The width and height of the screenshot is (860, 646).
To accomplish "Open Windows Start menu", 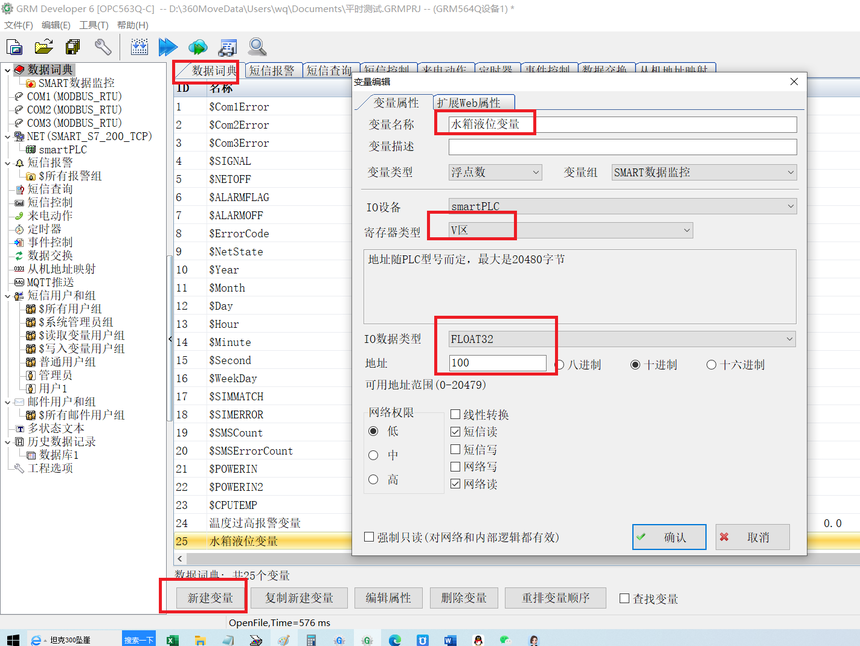I will pyautogui.click(x=12, y=639).
